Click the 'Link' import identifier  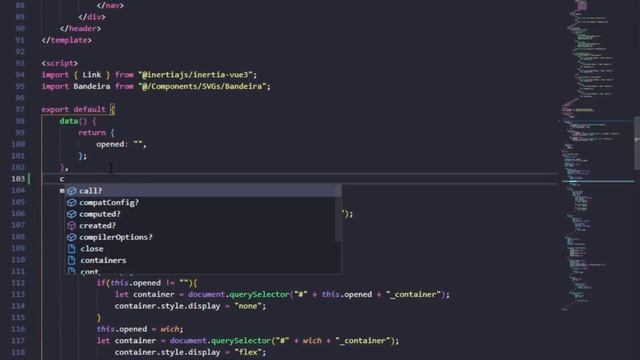[x=92, y=75]
